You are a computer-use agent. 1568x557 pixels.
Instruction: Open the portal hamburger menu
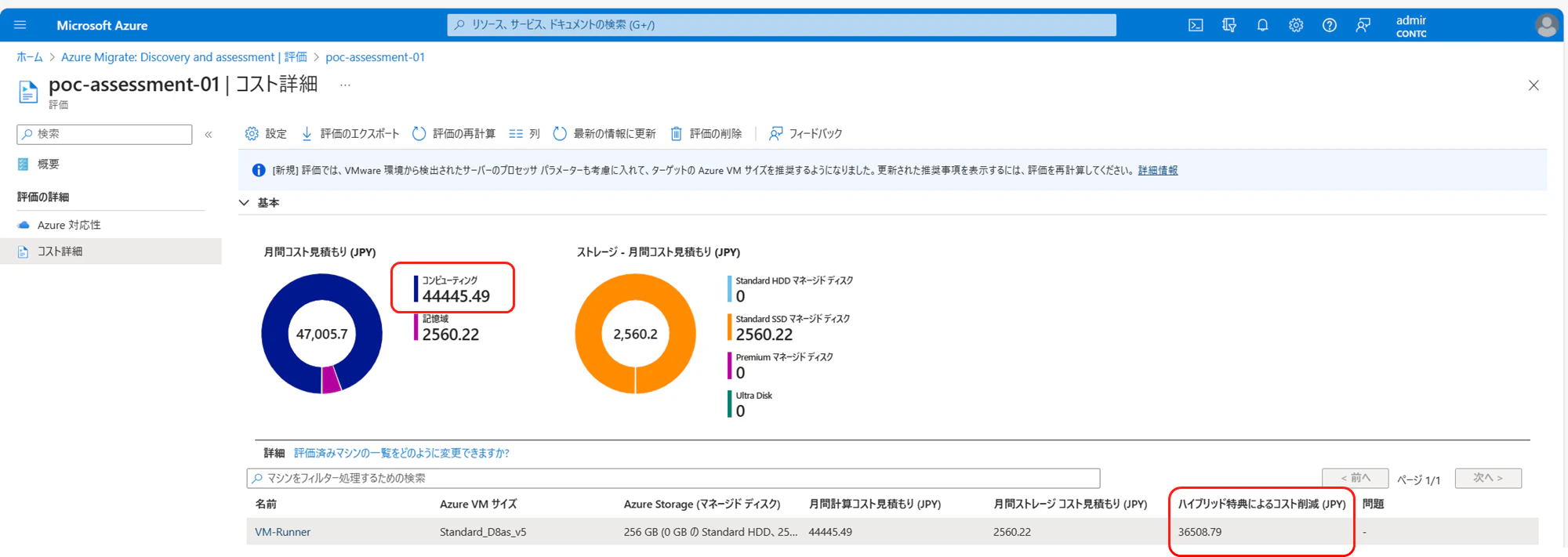click(x=20, y=25)
